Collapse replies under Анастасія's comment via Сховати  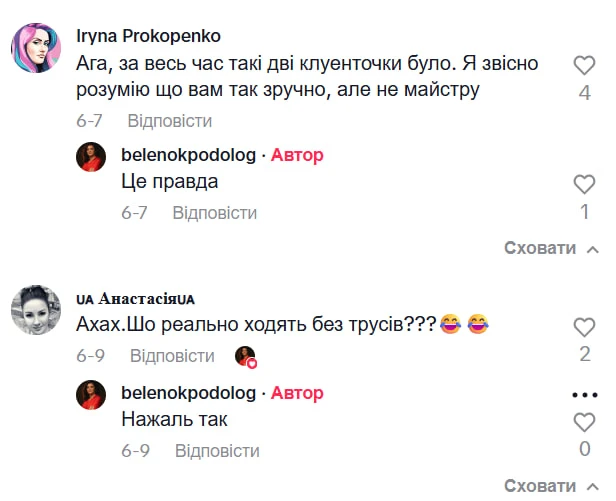(x=551, y=486)
